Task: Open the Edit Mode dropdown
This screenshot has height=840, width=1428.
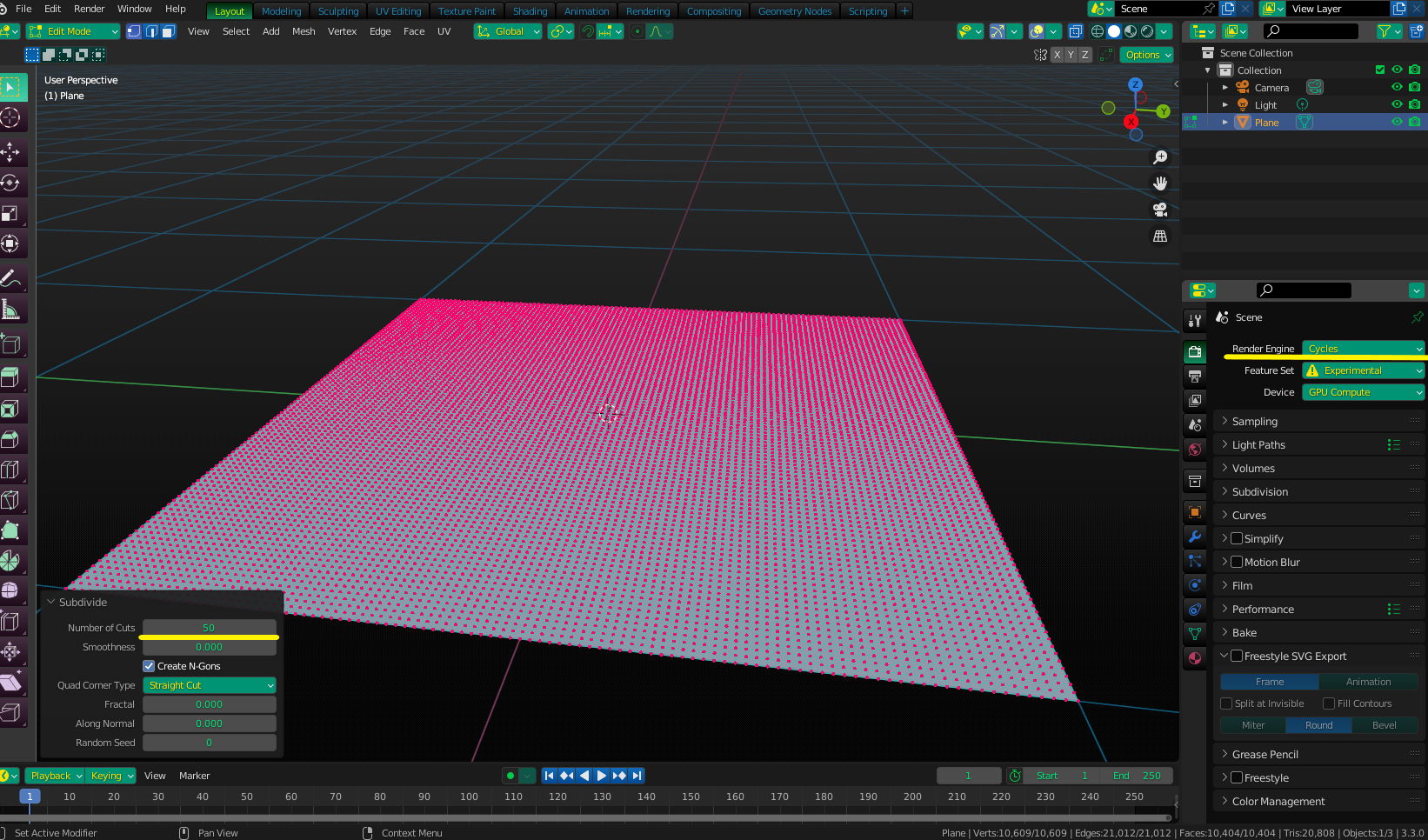Action: click(73, 31)
